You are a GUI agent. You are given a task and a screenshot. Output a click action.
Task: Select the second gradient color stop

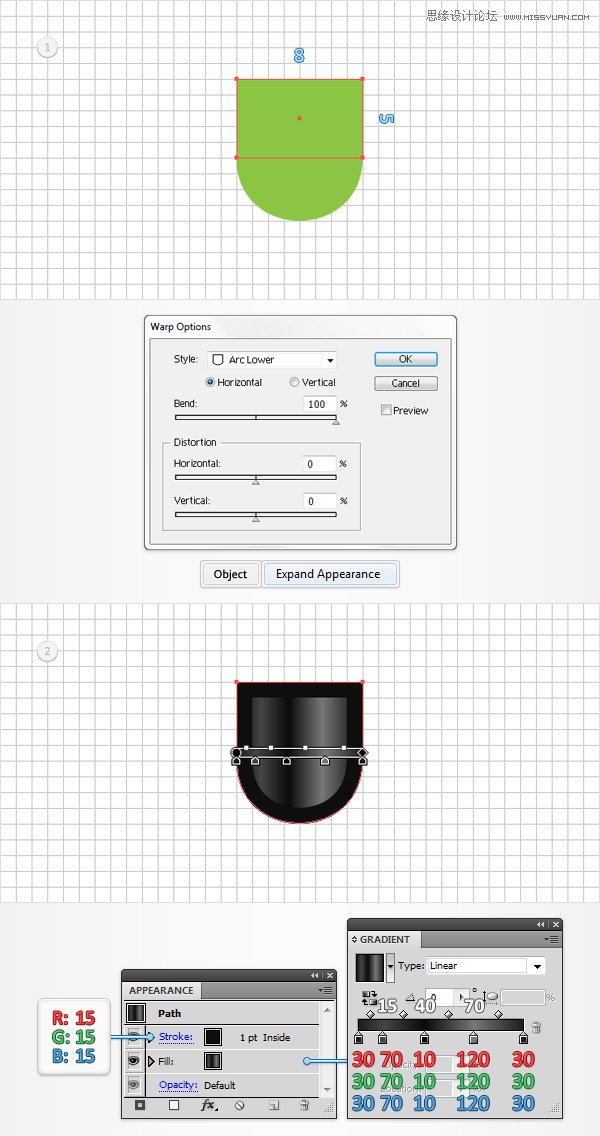coord(382,1039)
